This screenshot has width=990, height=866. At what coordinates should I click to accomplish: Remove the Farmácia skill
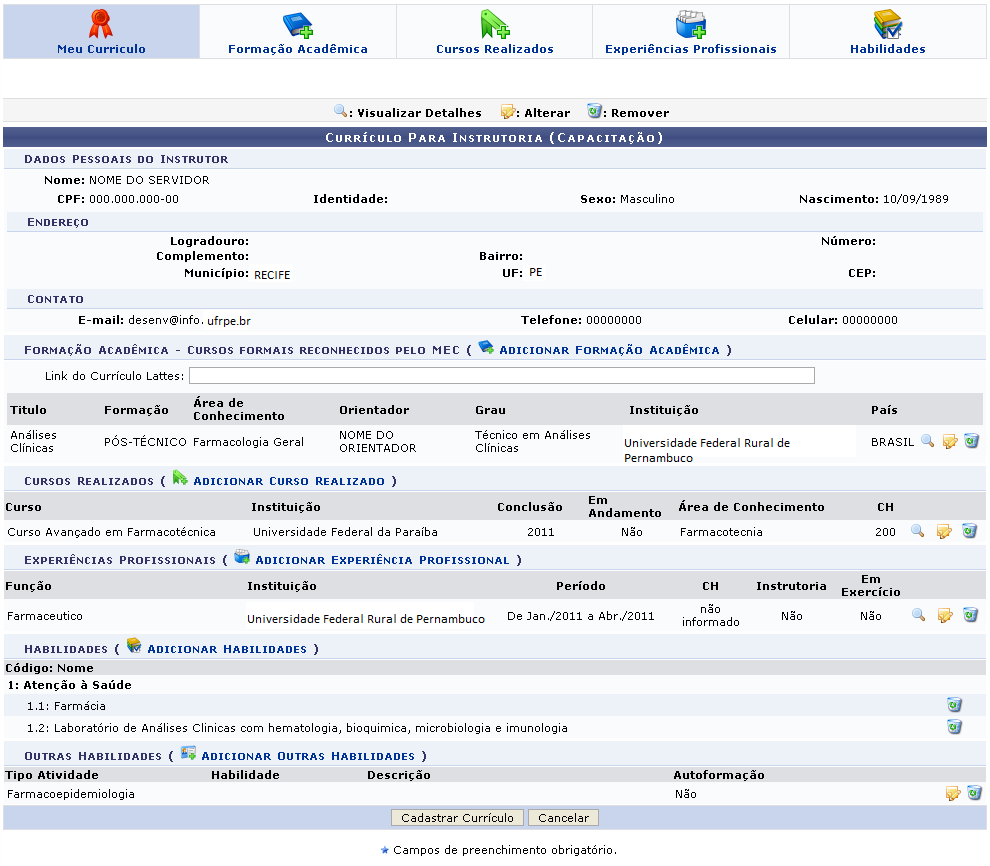click(954, 705)
